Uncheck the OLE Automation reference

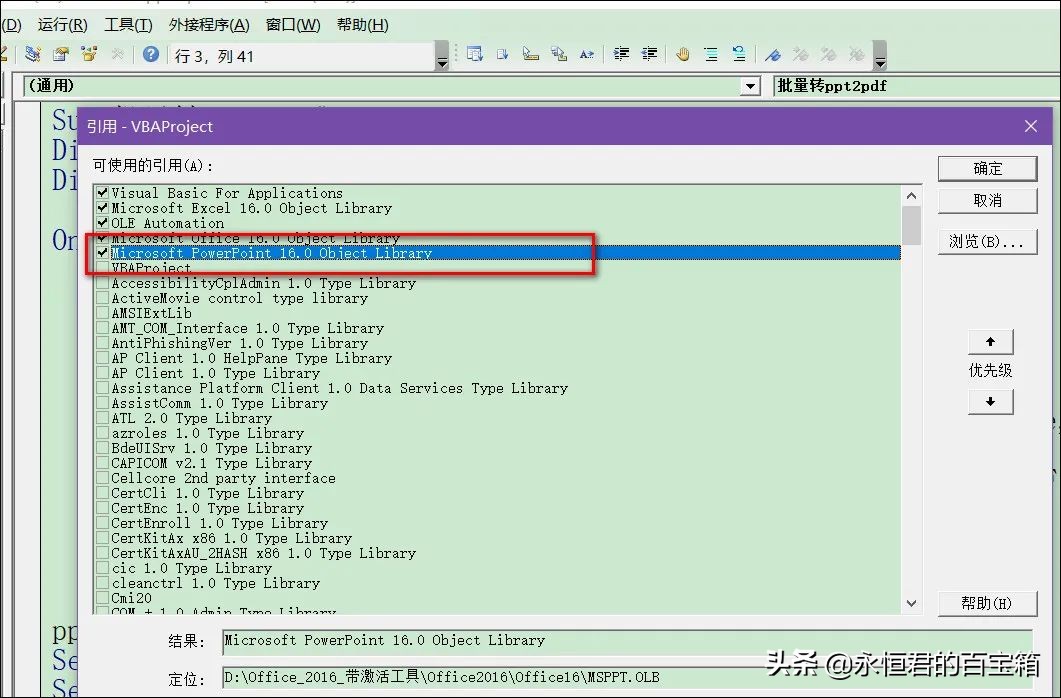pos(103,222)
